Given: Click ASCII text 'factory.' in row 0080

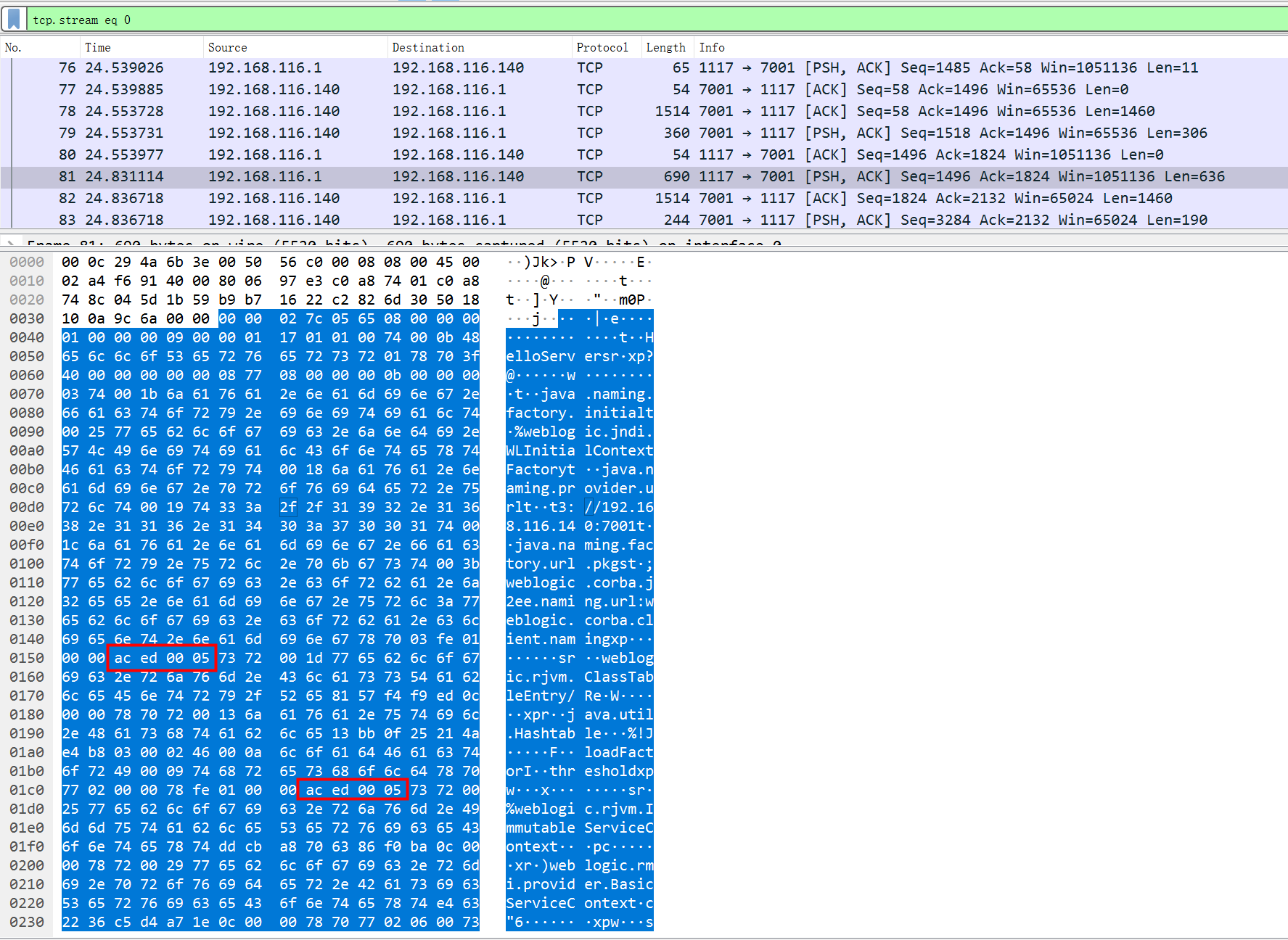Looking at the screenshot, I should tap(541, 413).
